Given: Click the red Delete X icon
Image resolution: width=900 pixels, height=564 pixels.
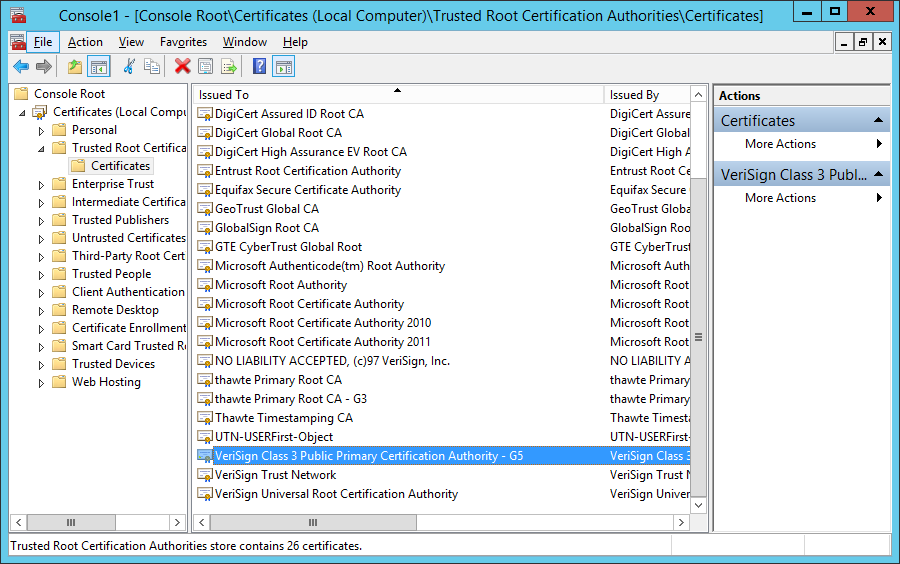Looking at the screenshot, I should [183, 67].
